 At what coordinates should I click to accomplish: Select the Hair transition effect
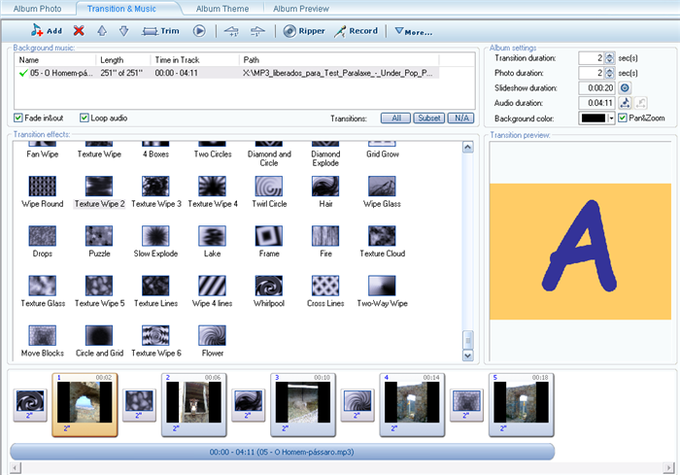click(325, 192)
